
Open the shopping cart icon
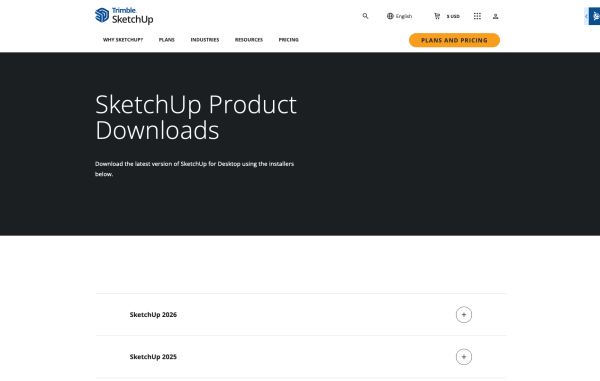pyautogui.click(x=437, y=16)
